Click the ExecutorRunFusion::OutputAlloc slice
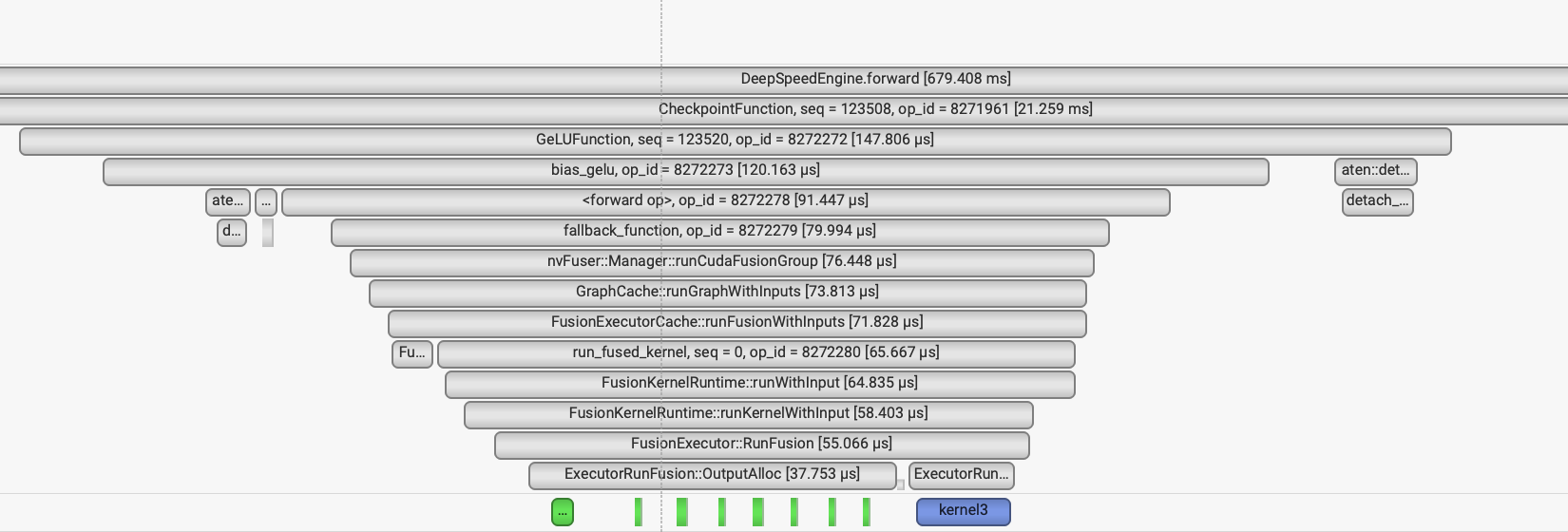 click(x=712, y=474)
